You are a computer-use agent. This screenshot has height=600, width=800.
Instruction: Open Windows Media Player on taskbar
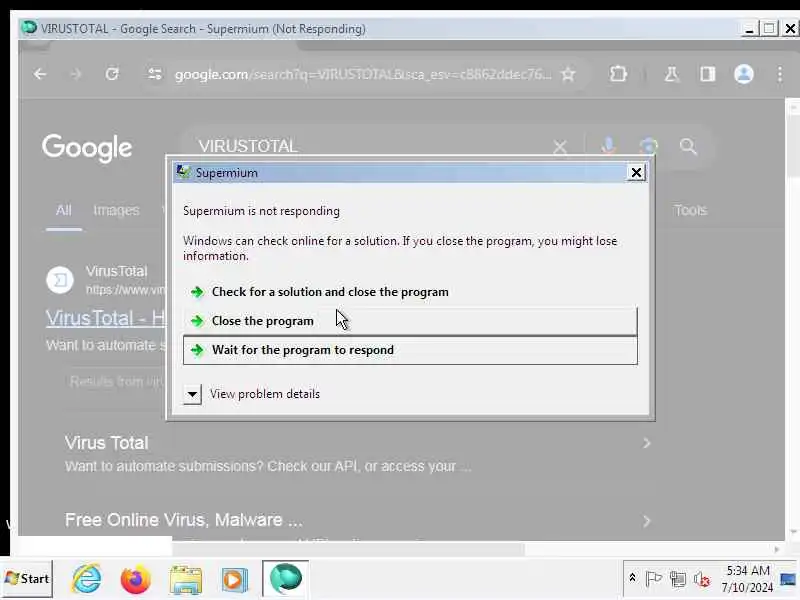click(234, 580)
